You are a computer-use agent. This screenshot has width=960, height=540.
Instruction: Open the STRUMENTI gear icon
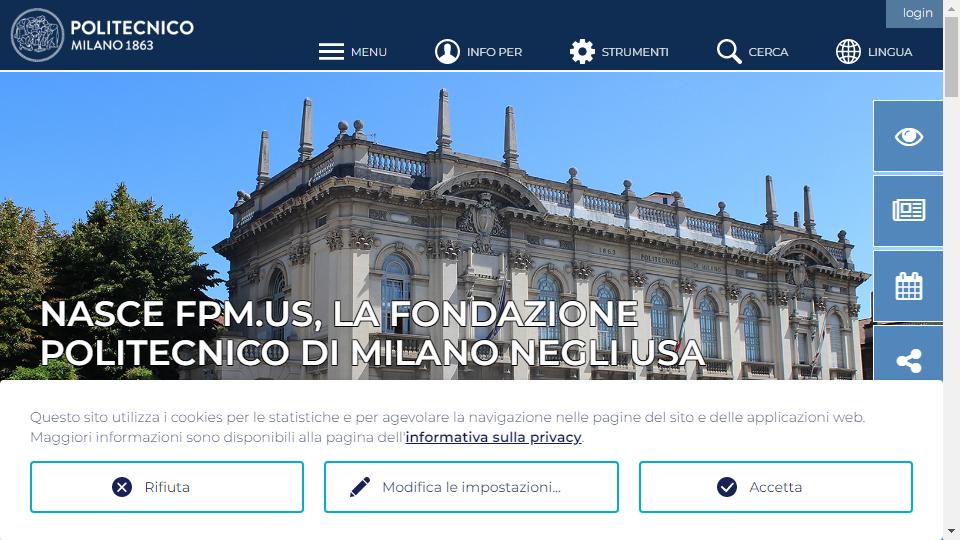[x=582, y=51]
